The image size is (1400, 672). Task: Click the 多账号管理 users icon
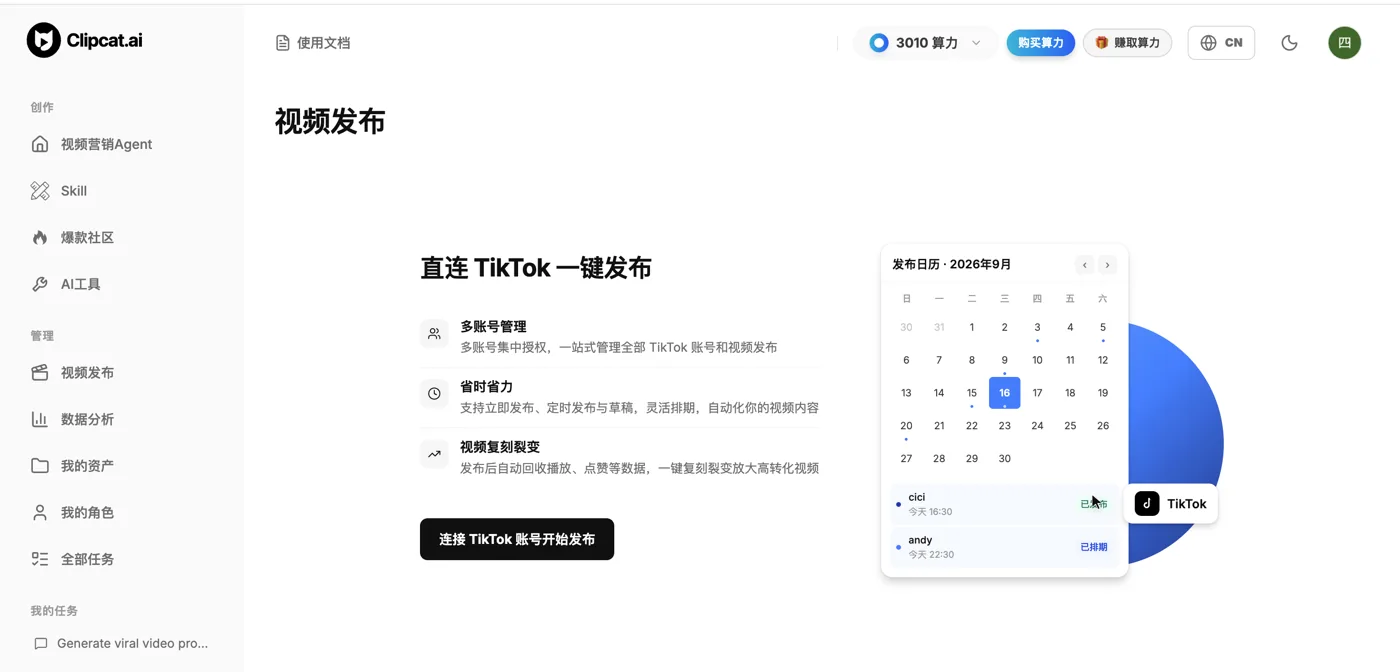tap(434, 334)
